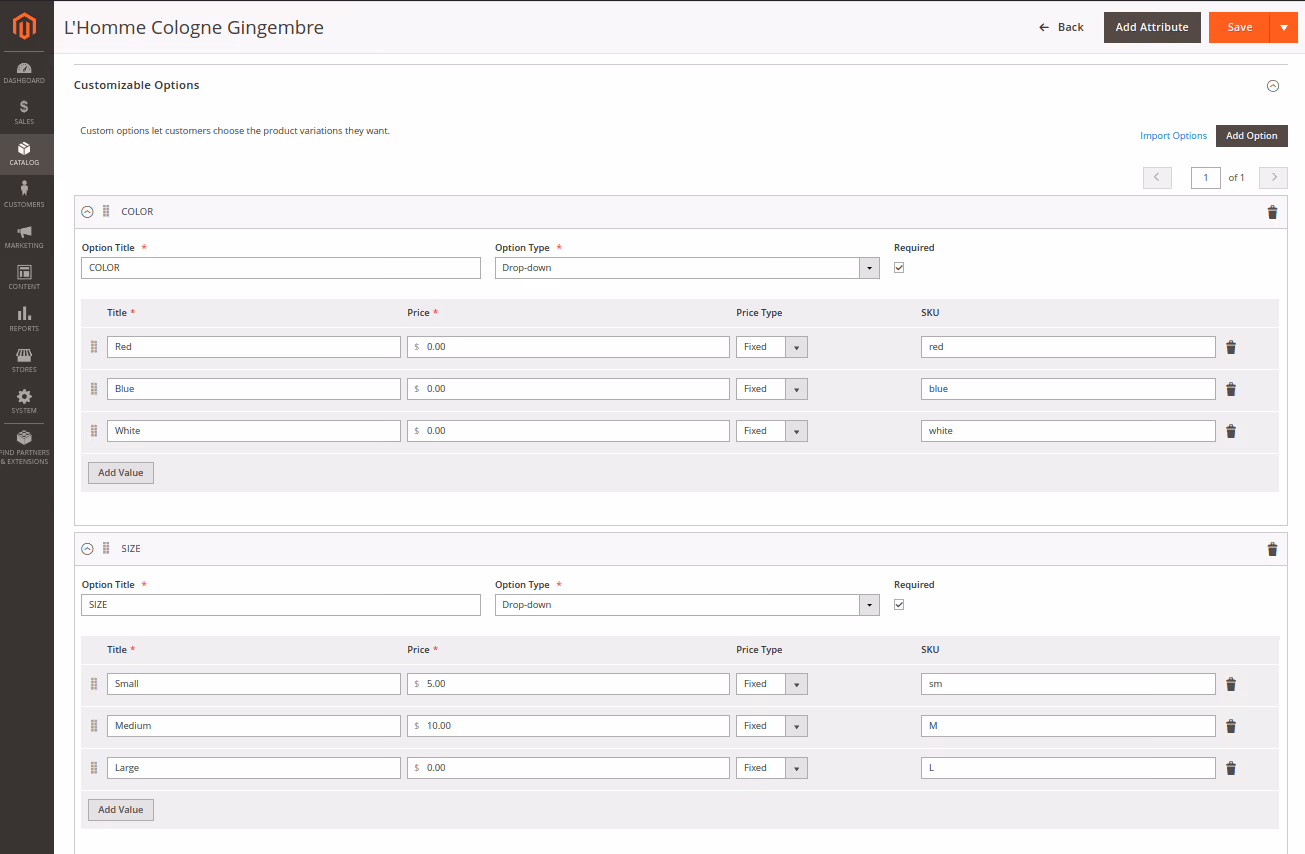Open Option Type dropdown for SIZE
The image size is (1305, 854).
[687, 605]
